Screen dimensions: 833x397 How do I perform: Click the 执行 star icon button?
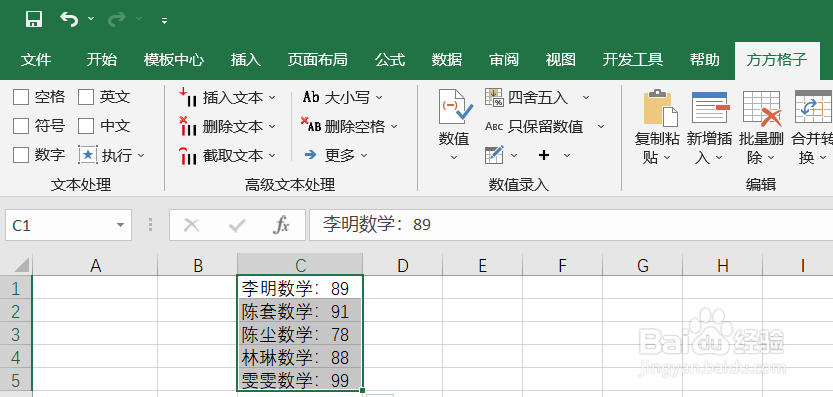coord(88,155)
